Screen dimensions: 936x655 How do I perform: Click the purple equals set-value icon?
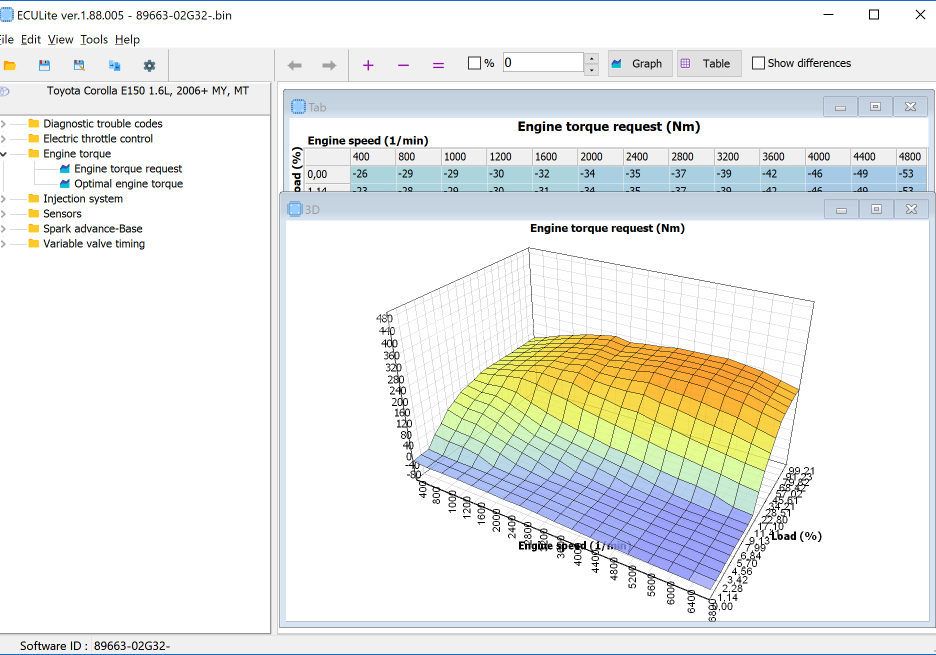coord(438,65)
